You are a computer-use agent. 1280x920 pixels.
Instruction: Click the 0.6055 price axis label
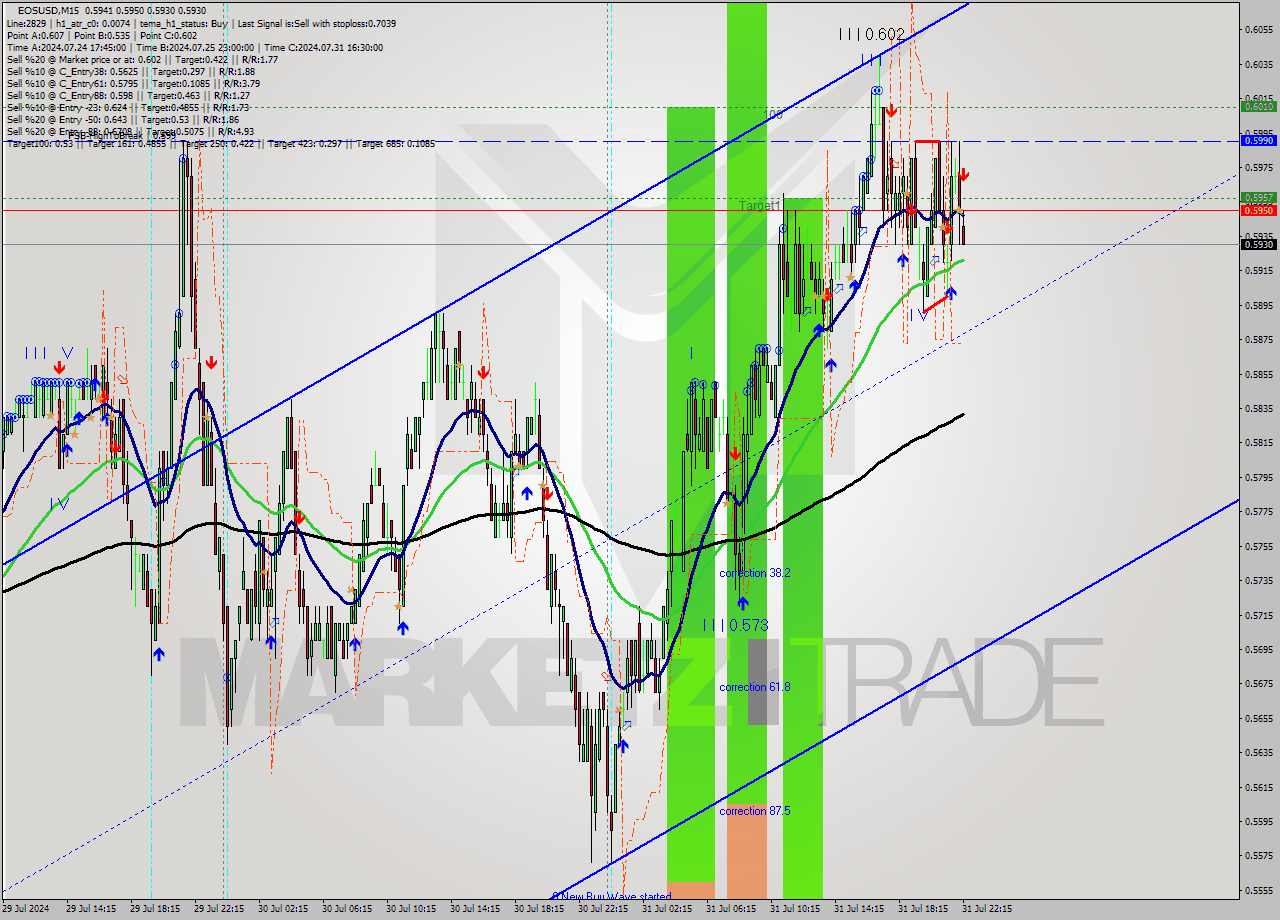pyautogui.click(x=1258, y=29)
